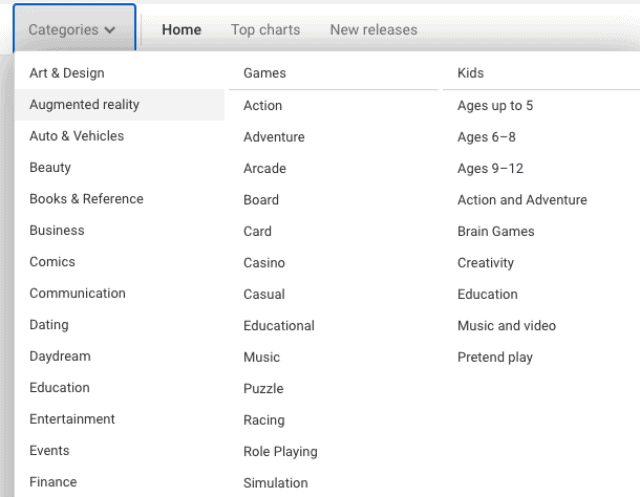Image resolution: width=640 pixels, height=497 pixels.
Task: Select Education under the Kids column
Action: tap(487, 294)
